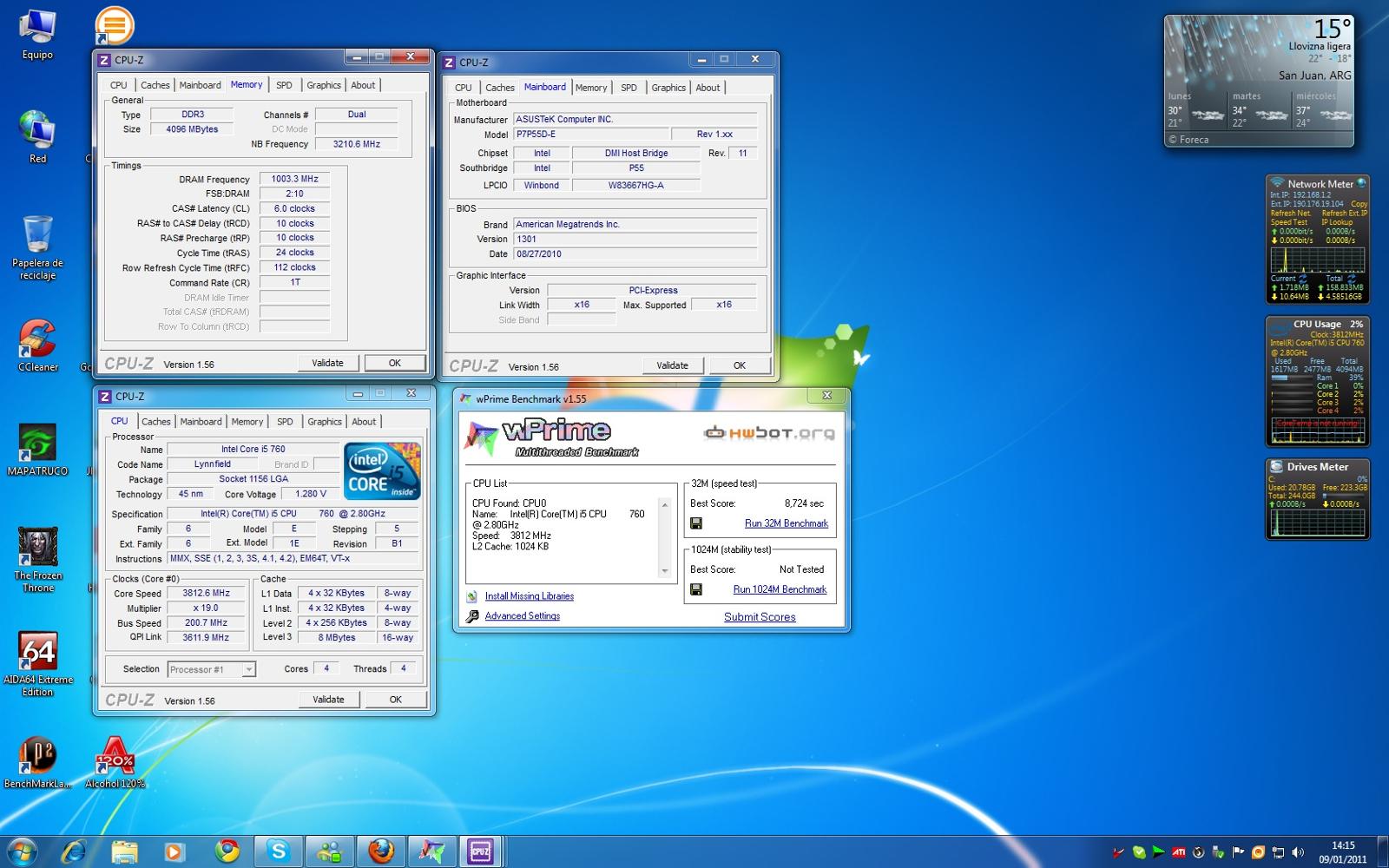
Task: Click the CPU List scroll-down arrow in wPrime
Action: coord(665,571)
